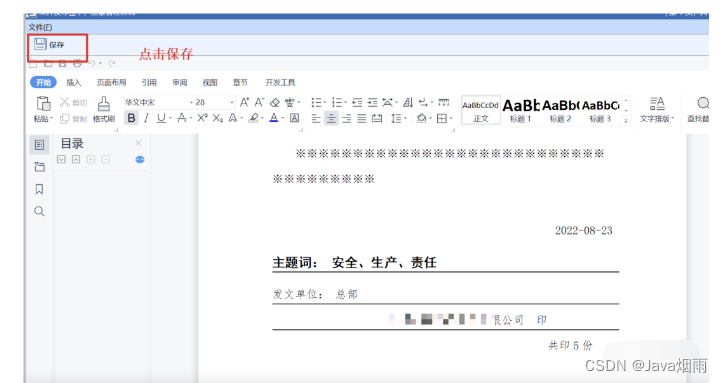
Task: Click the decrease indent icon
Action: (x=357, y=102)
